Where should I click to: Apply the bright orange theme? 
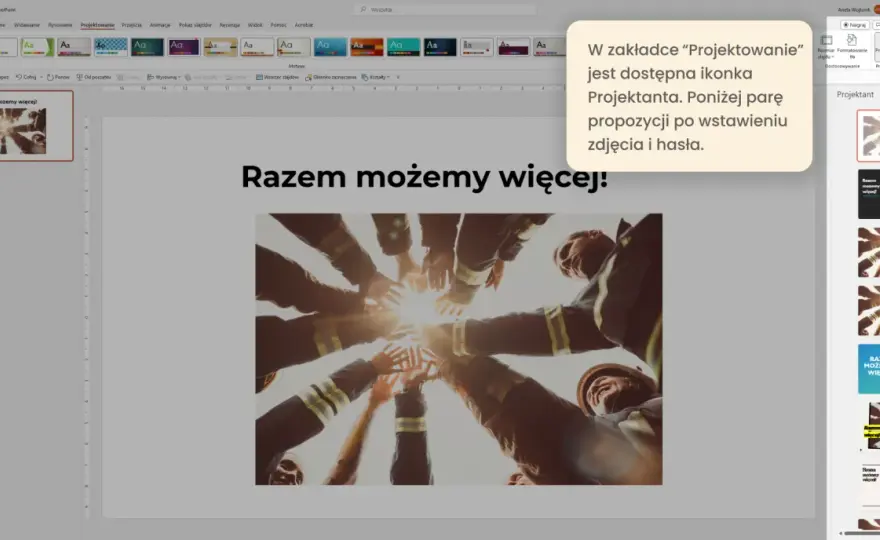pyautogui.click(x=366, y=47)
